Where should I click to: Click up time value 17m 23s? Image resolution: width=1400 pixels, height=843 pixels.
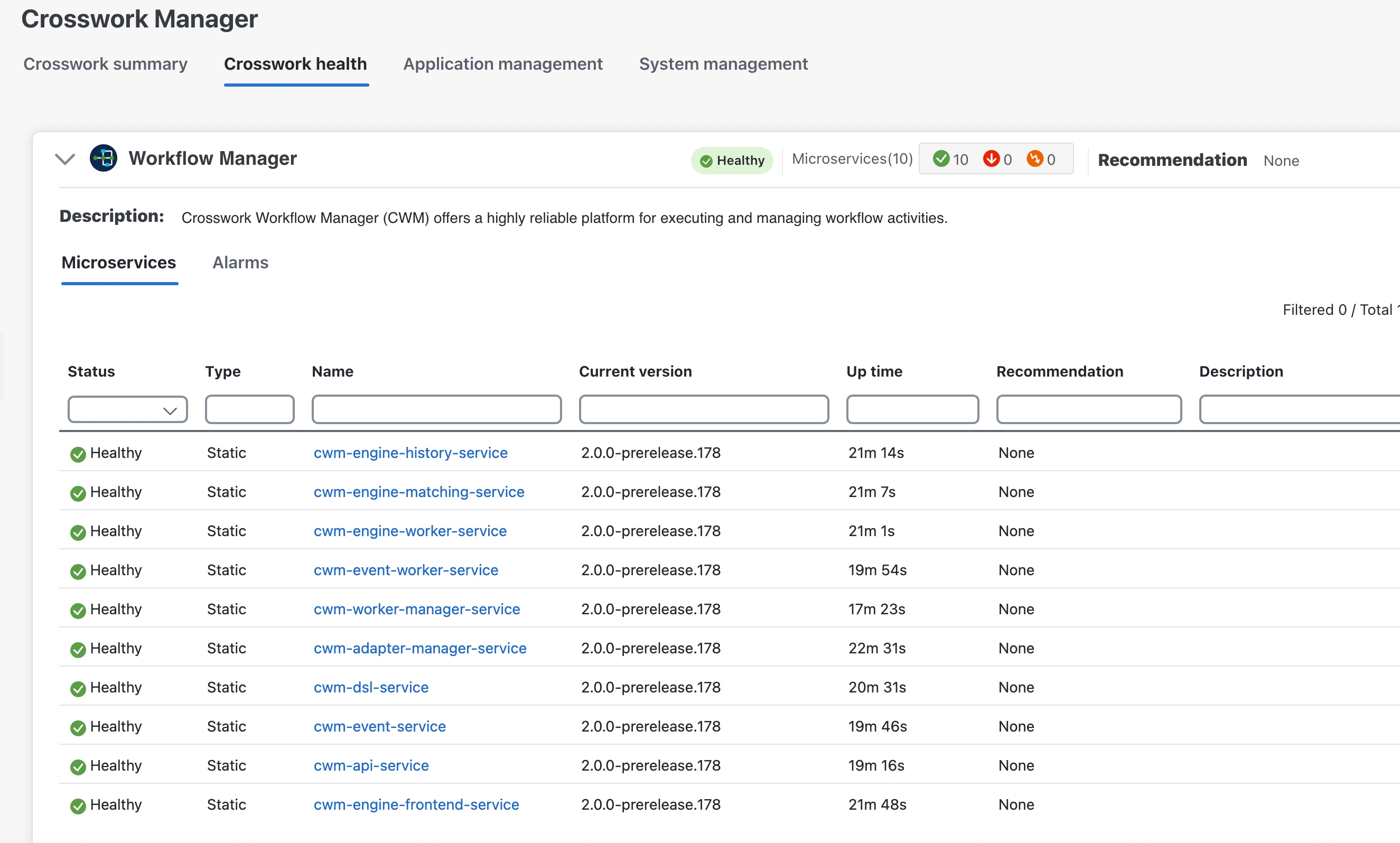(876, 609)
